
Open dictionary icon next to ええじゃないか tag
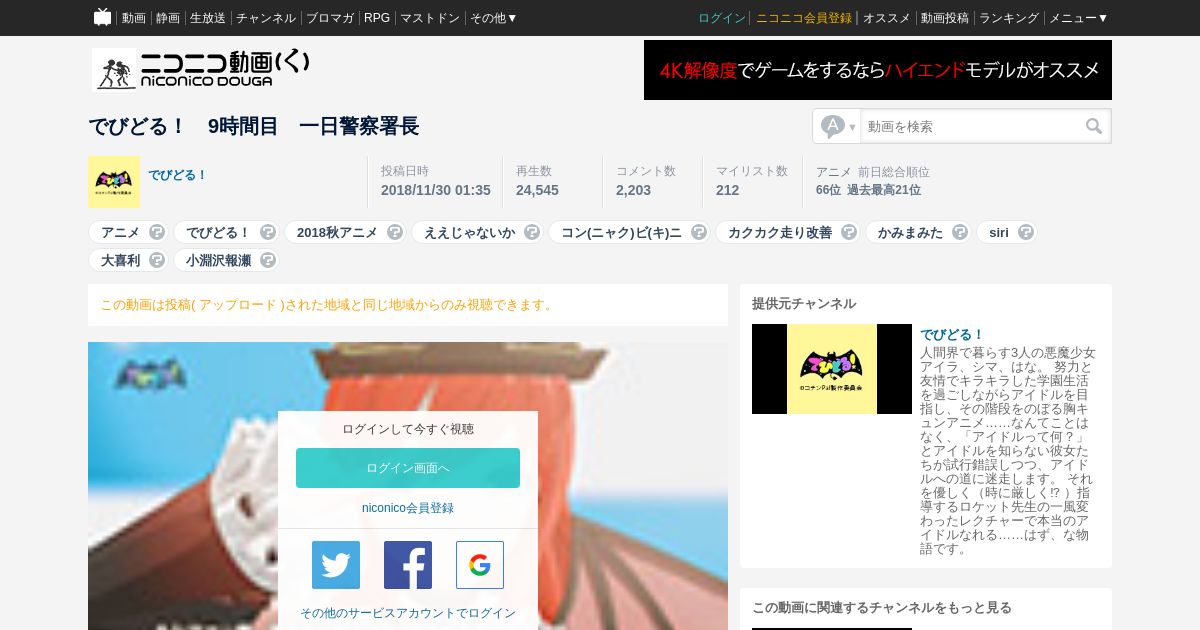pyautogui.click(x=532, y=232)
